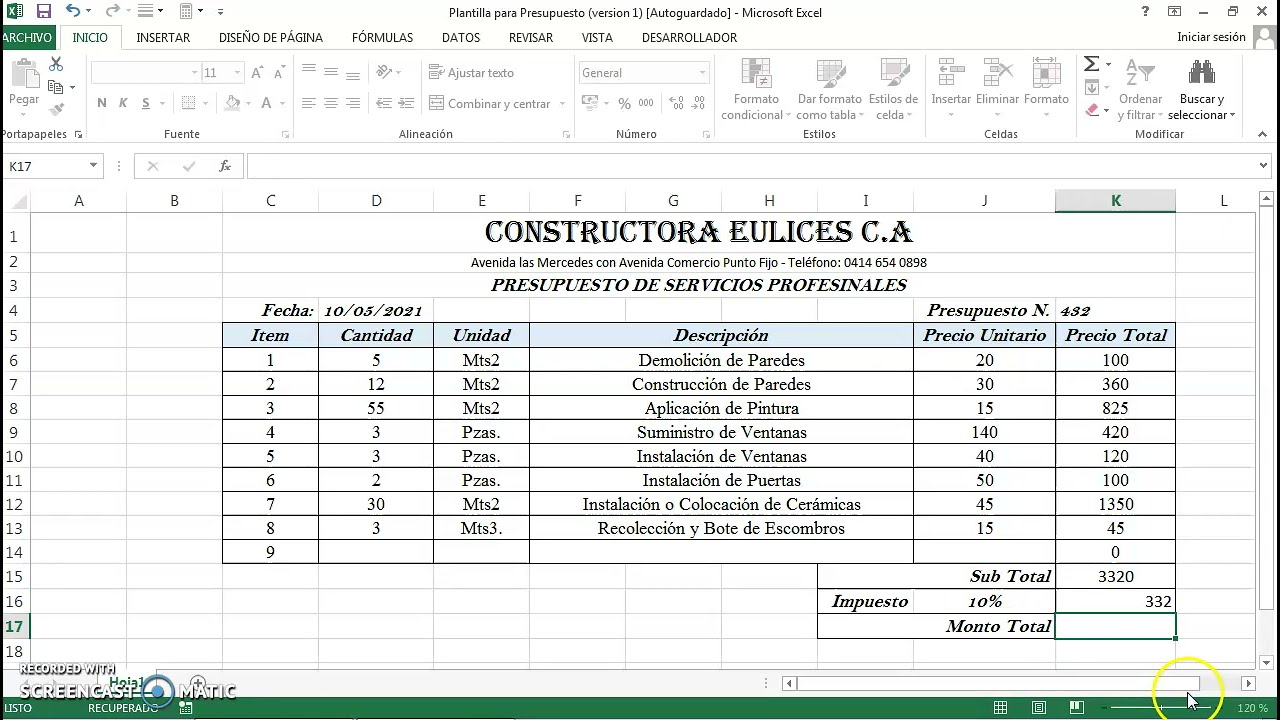The width and height of the screenshot is (1280, 720).
Task: Open the Combinar y centrar dropdown arrow
Action: click(562, 103)
